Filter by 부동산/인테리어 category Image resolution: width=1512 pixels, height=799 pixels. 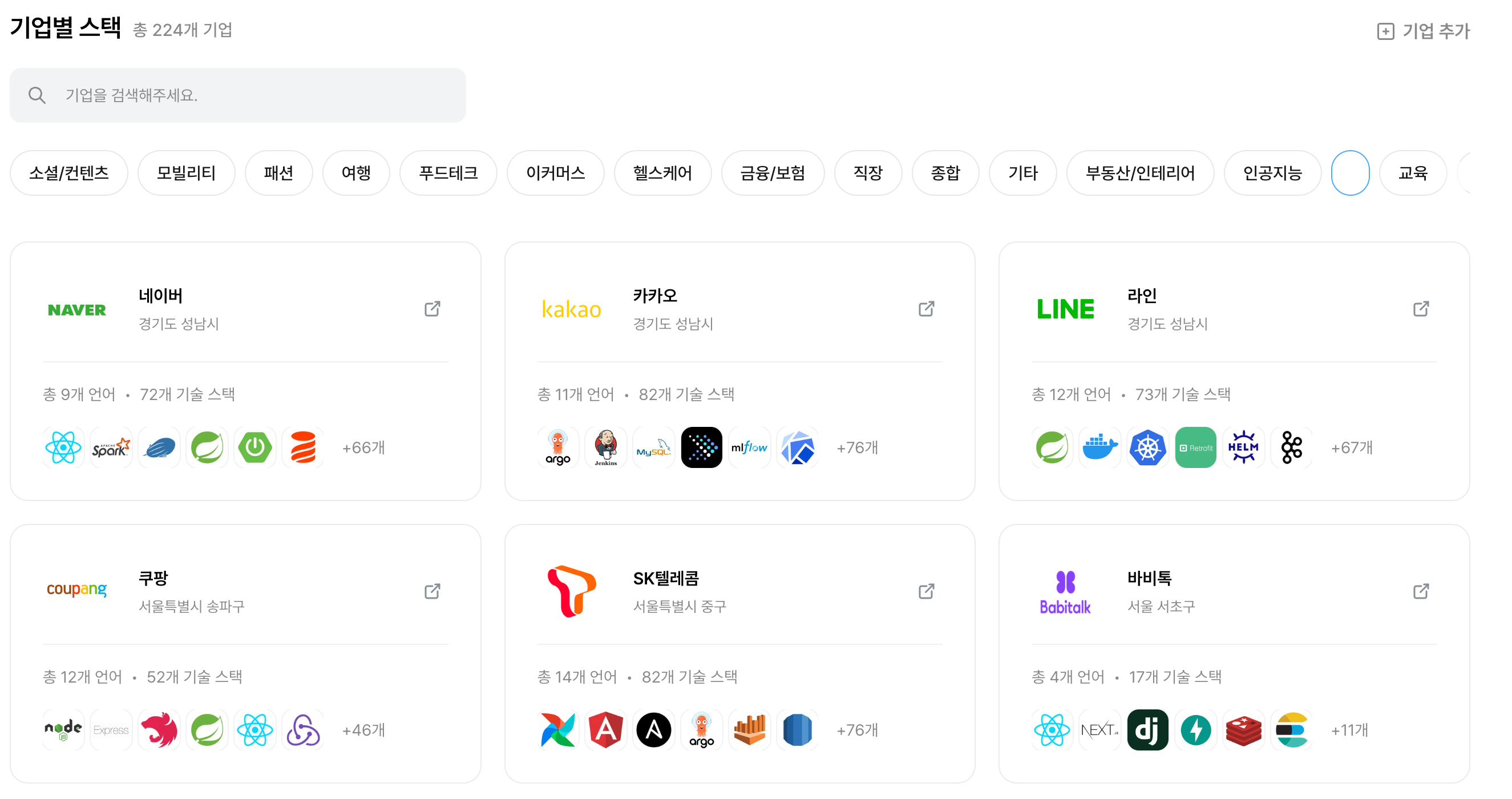coord(1140,172)
